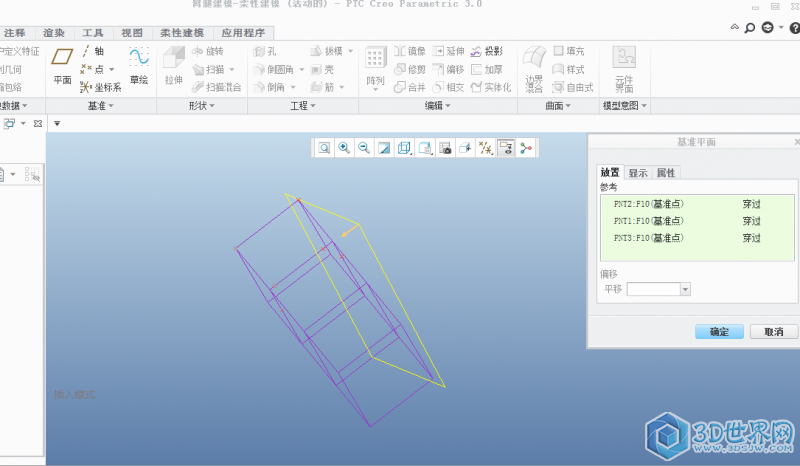Open the 渲染 ribbon tab

pos(54,33)
